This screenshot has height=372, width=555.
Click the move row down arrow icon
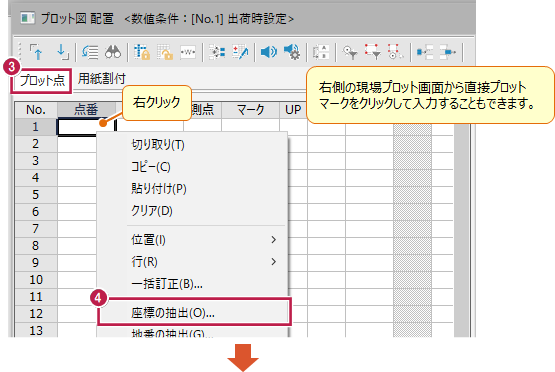[63, 52]
